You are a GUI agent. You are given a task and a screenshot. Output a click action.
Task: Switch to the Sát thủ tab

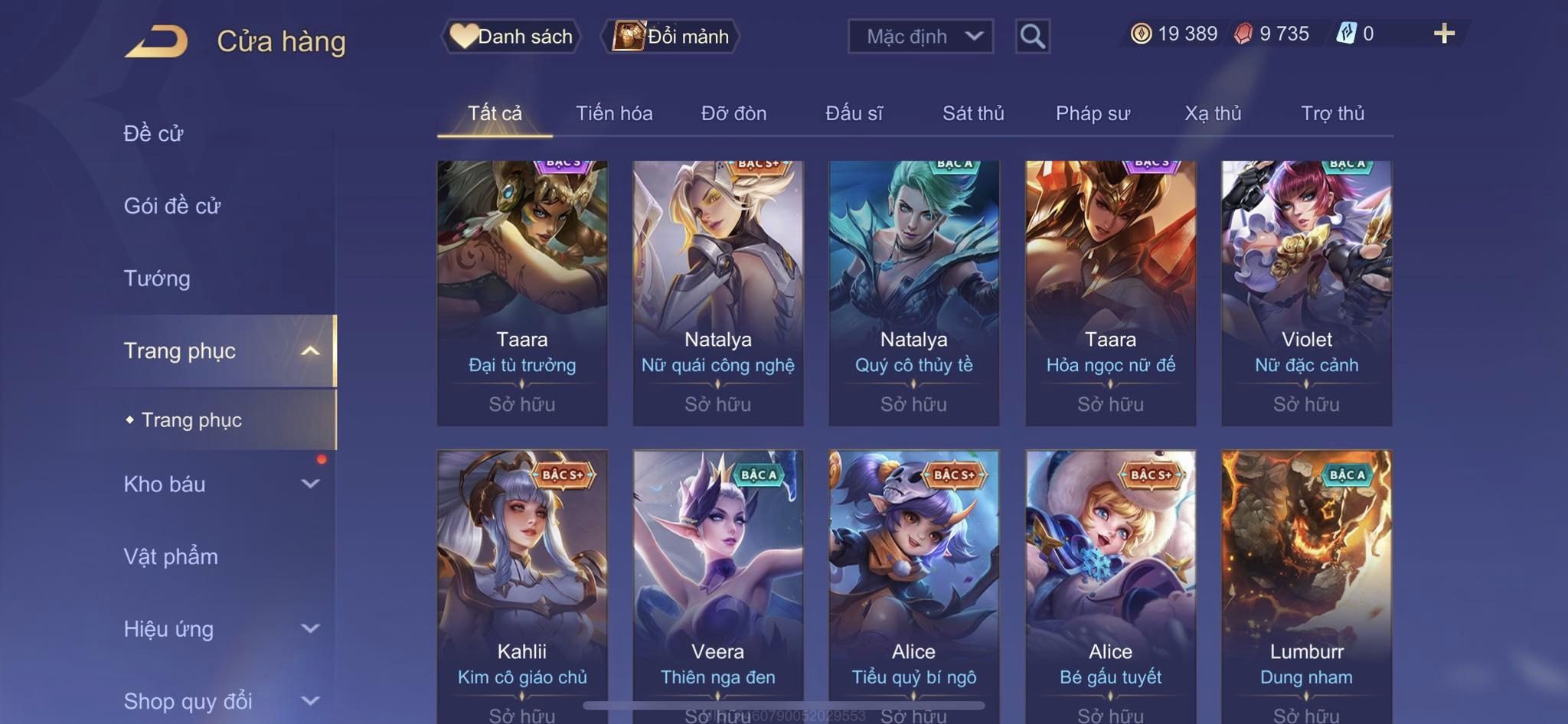pyautogui.click(x=973, y=113)
